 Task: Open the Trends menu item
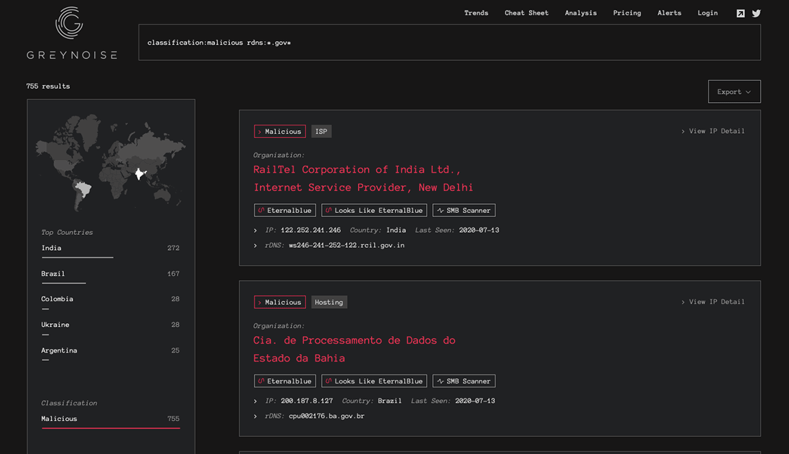(x=476, y=13)
